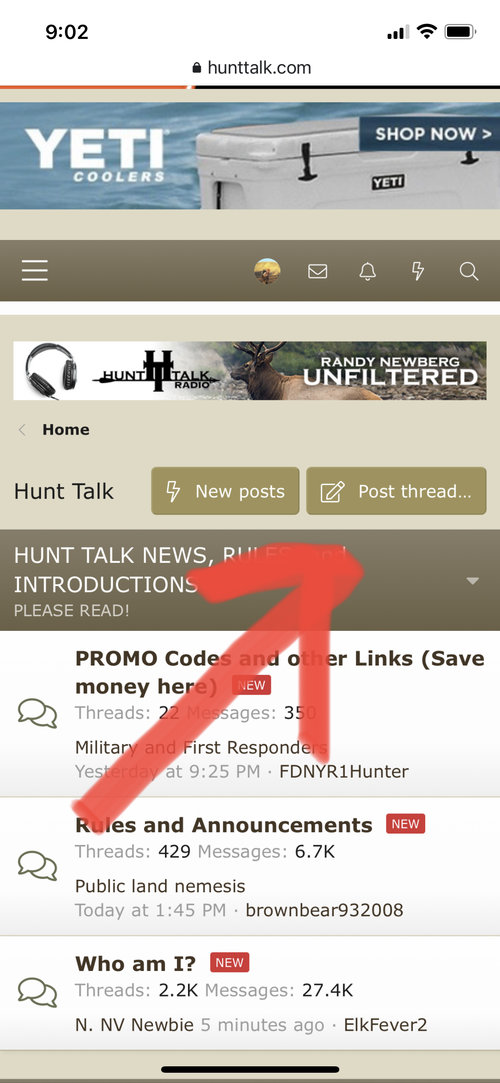This screenshot has width=500, height=1083.
Task: Tap the hunttalk.com address bar
Action: [250, 68]
